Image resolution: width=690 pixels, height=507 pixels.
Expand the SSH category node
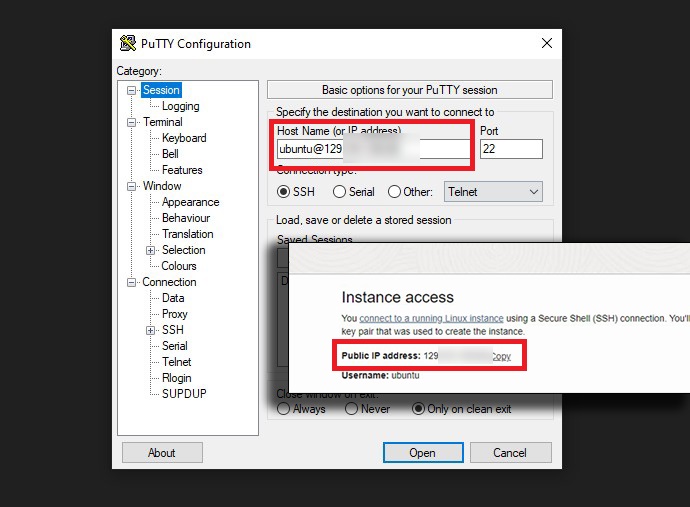pos(151,330)
